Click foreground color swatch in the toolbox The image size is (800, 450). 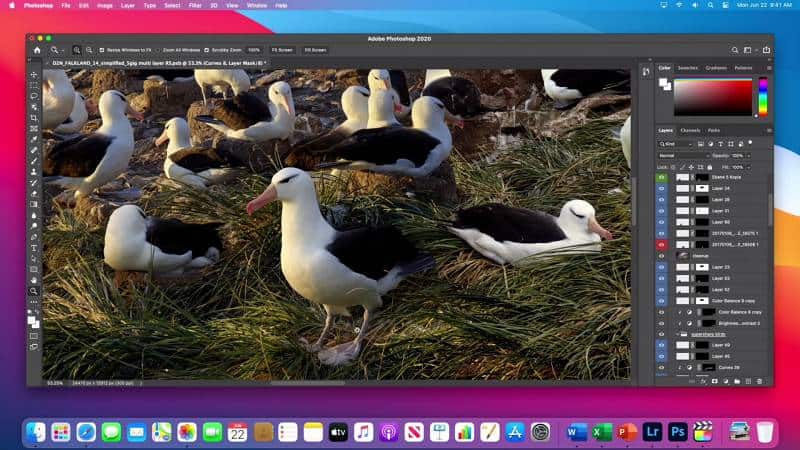point(32,320)
